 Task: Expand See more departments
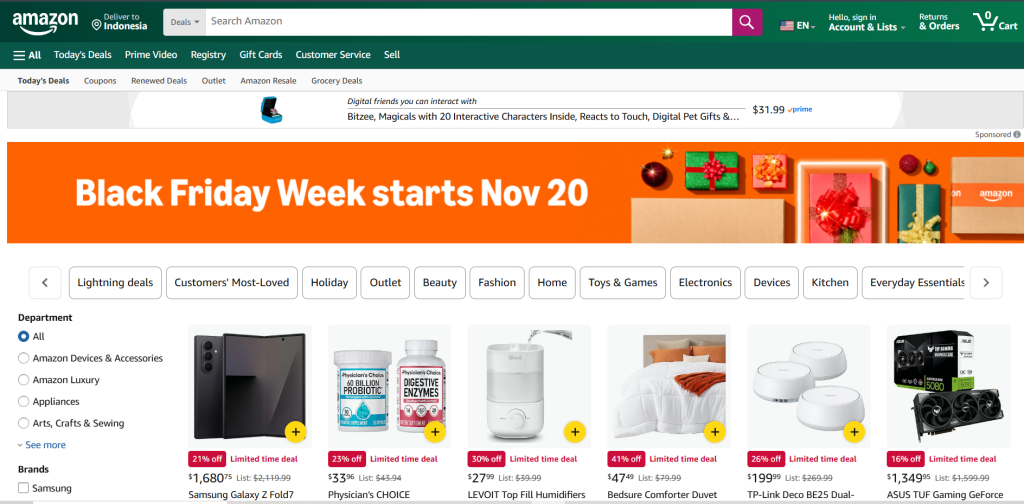(42, 445)
